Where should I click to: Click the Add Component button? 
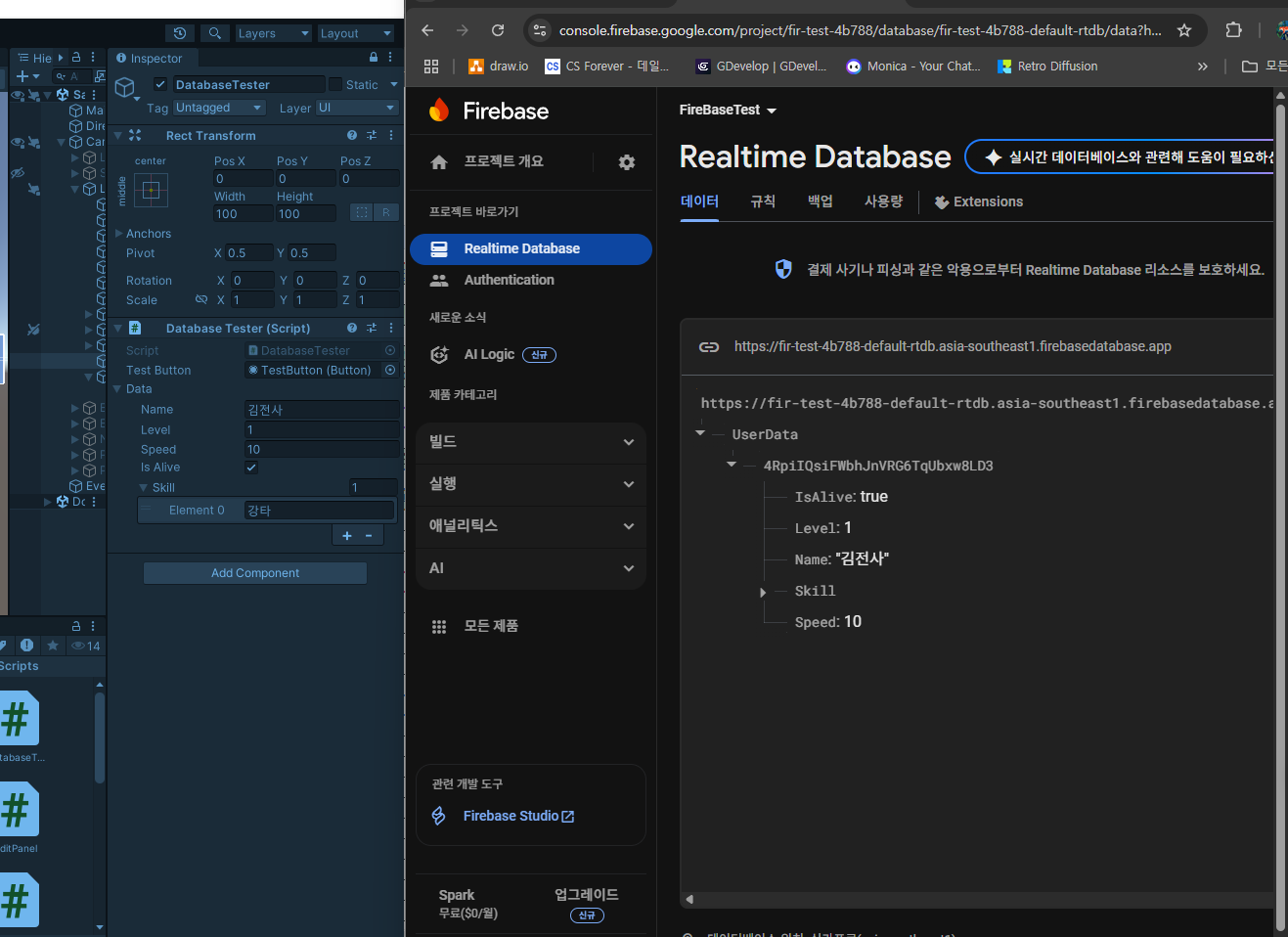(x=255, y=573)
